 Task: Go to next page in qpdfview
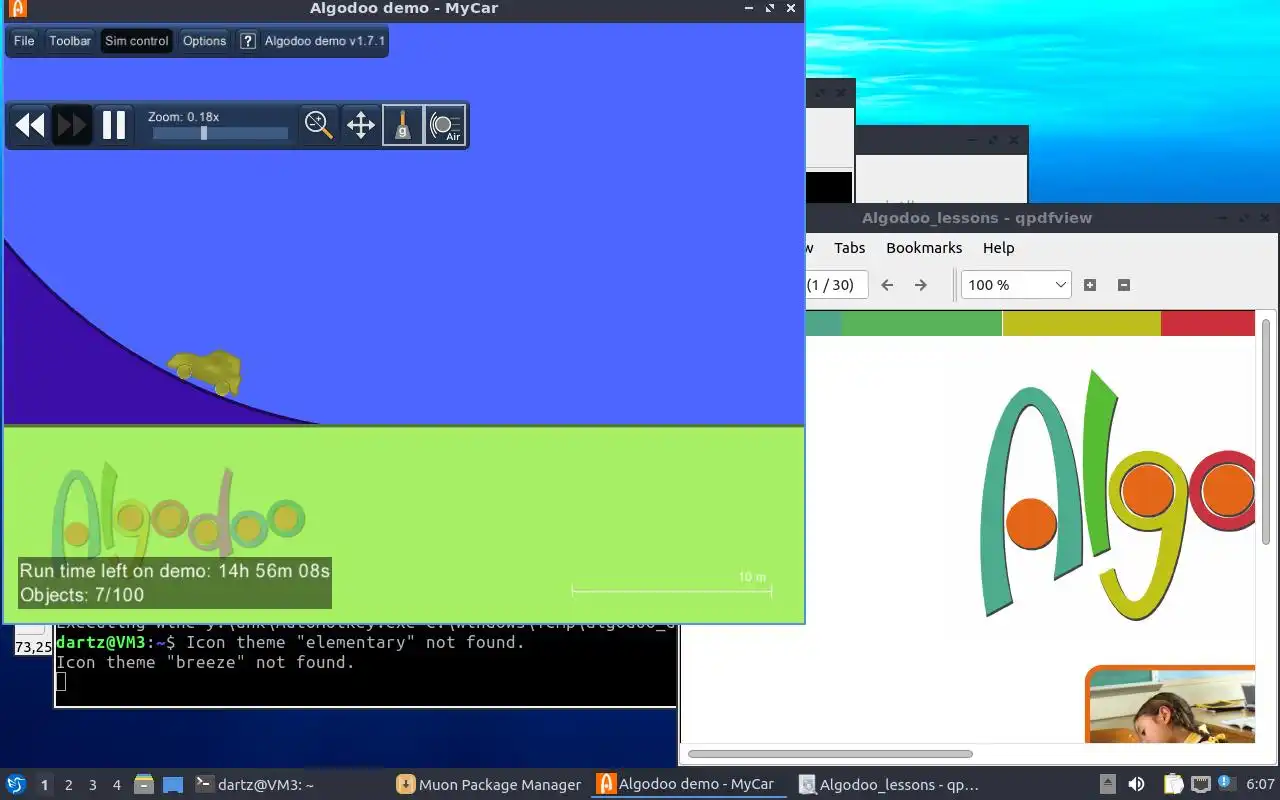click(x=921, y=285)
